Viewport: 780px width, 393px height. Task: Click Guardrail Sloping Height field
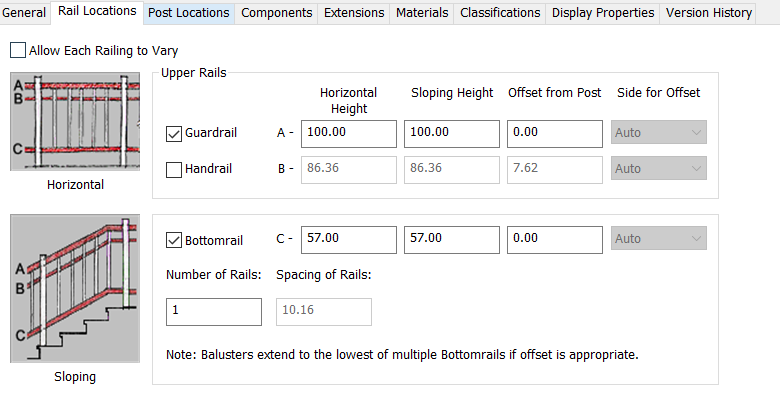[452, 133]
